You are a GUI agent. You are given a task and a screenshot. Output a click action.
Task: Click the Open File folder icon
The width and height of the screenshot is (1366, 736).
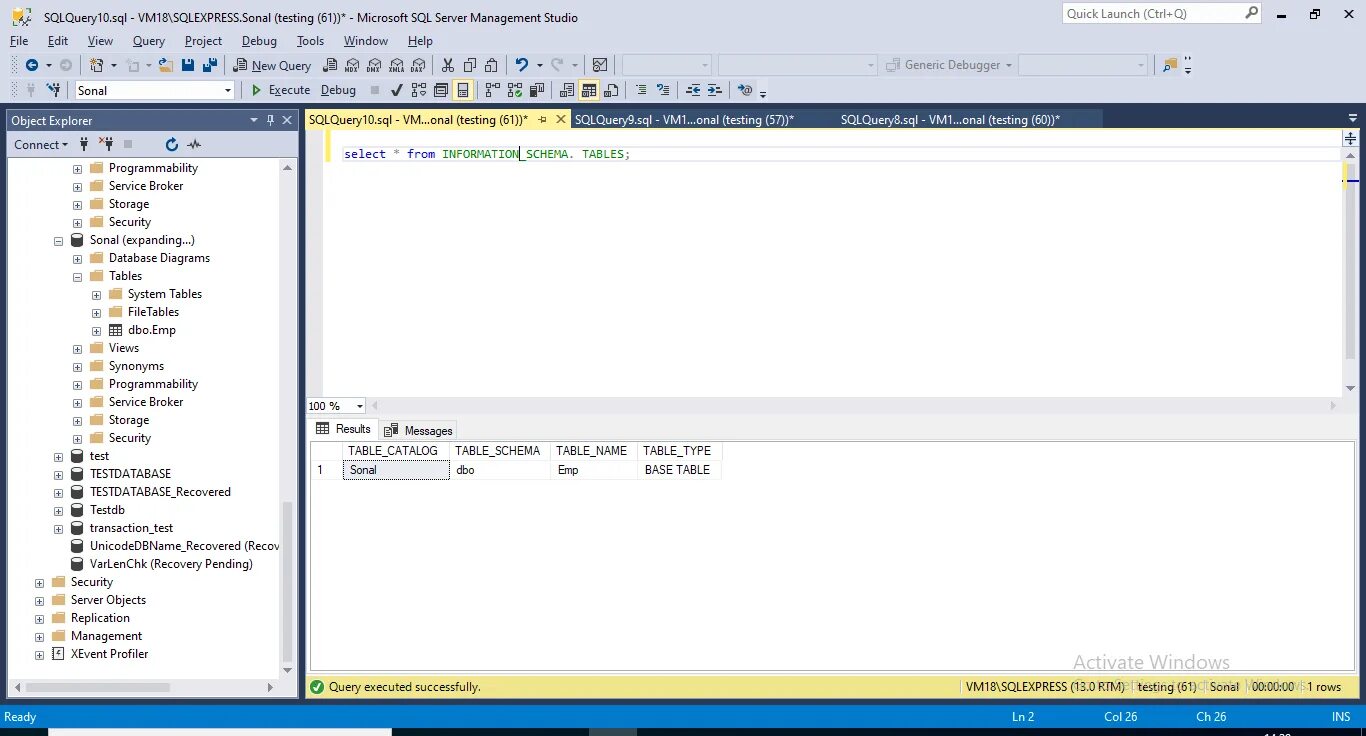(165, 65)
